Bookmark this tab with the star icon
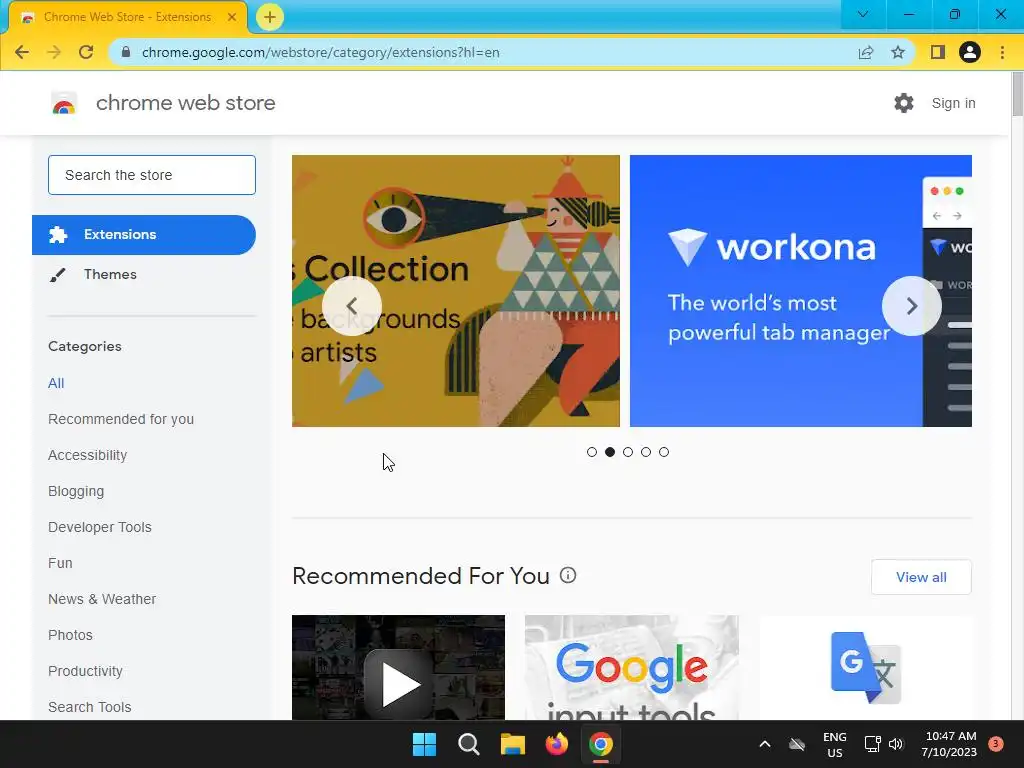Screen dimensions: 1024x768 [898, 52]
